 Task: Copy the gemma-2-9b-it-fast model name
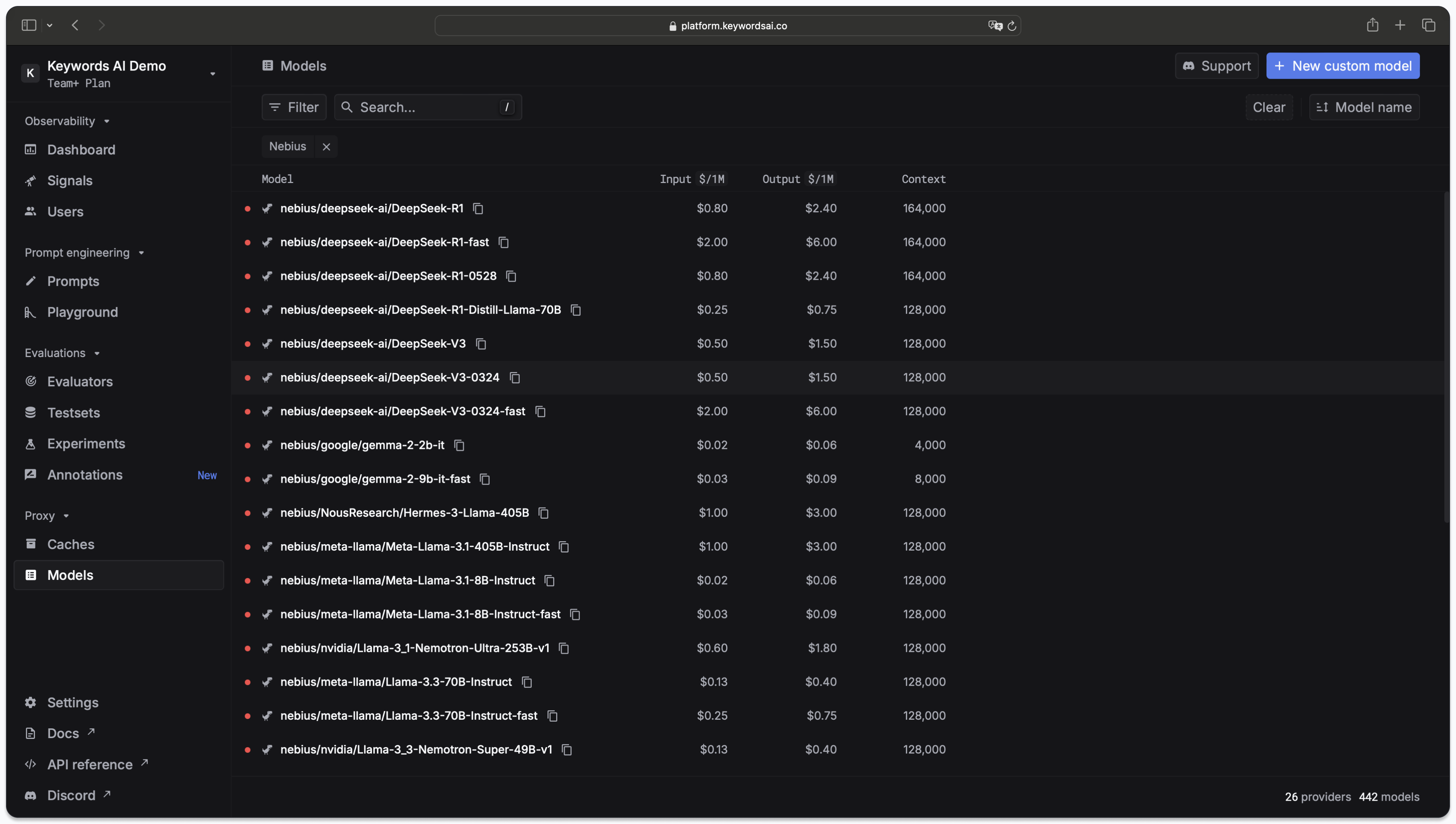coord(484,479)
